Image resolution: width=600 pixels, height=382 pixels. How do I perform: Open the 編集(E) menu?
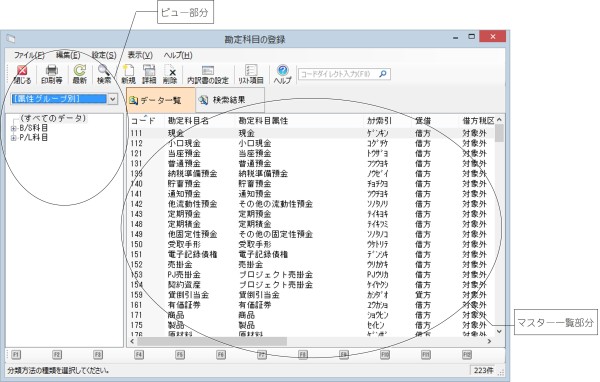click(68, 55)
